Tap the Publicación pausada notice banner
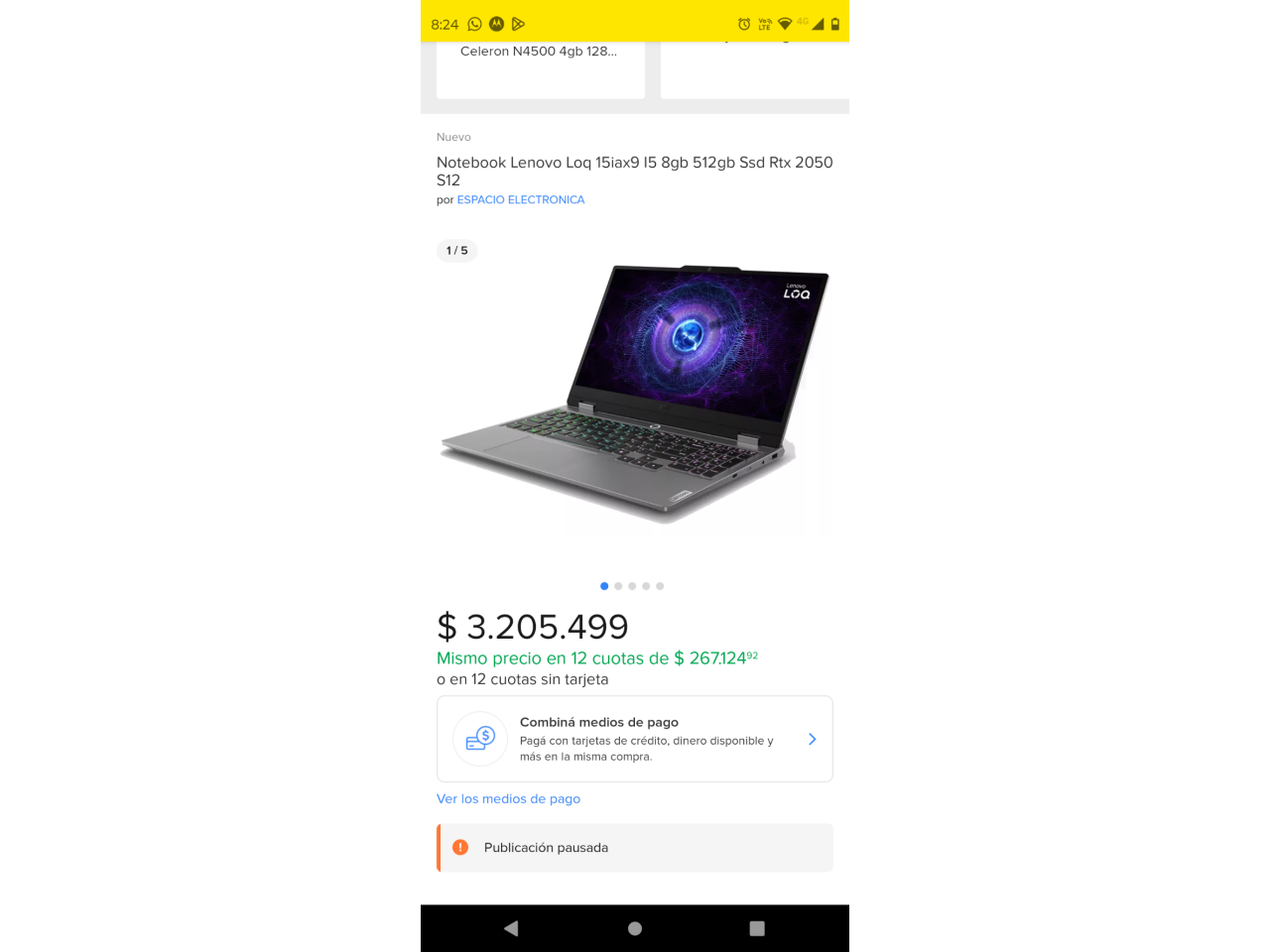1270x952 pixels. pyautogui.click(x=635, y=848)
